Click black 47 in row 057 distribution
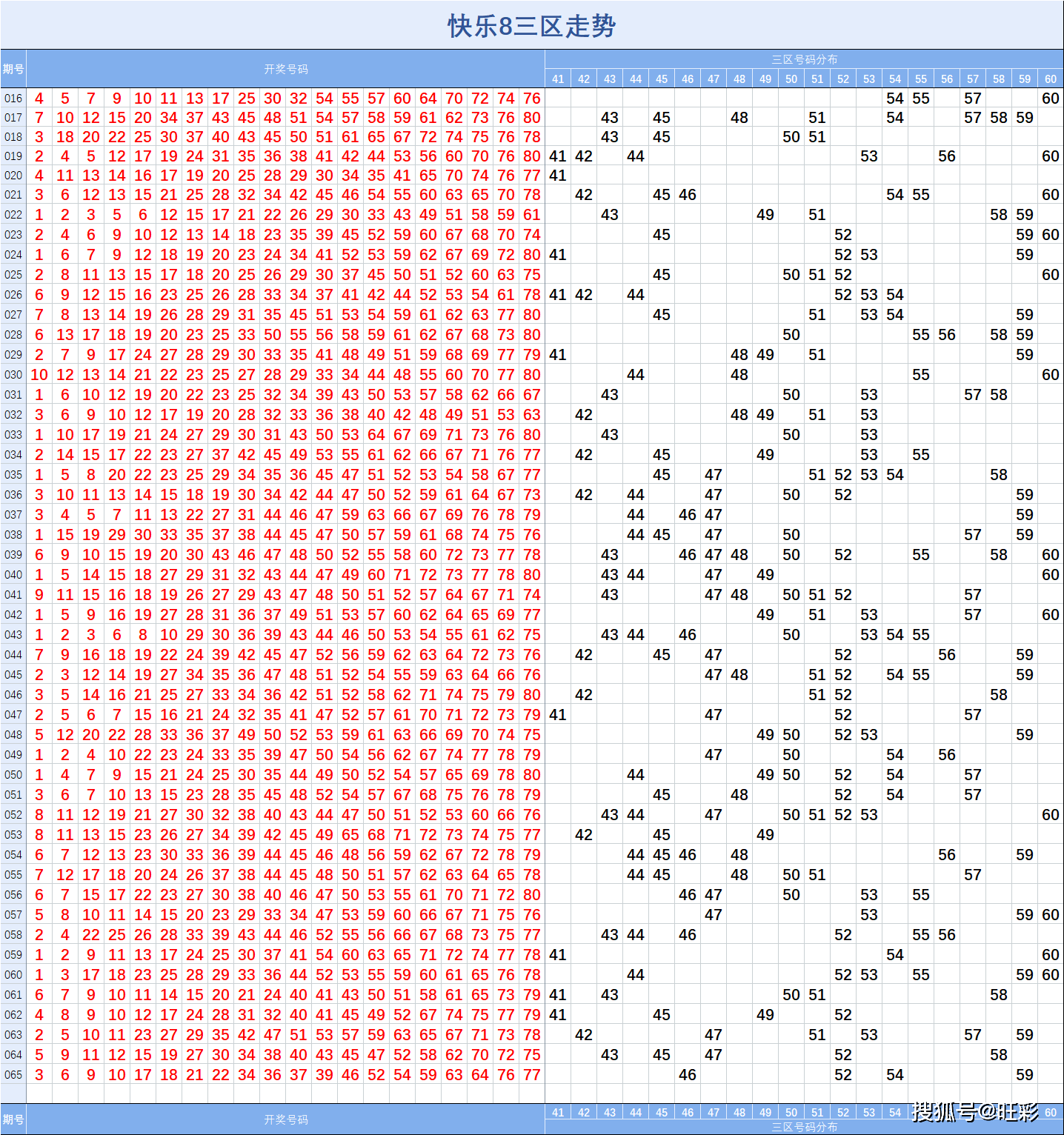 tap(714, 915)
